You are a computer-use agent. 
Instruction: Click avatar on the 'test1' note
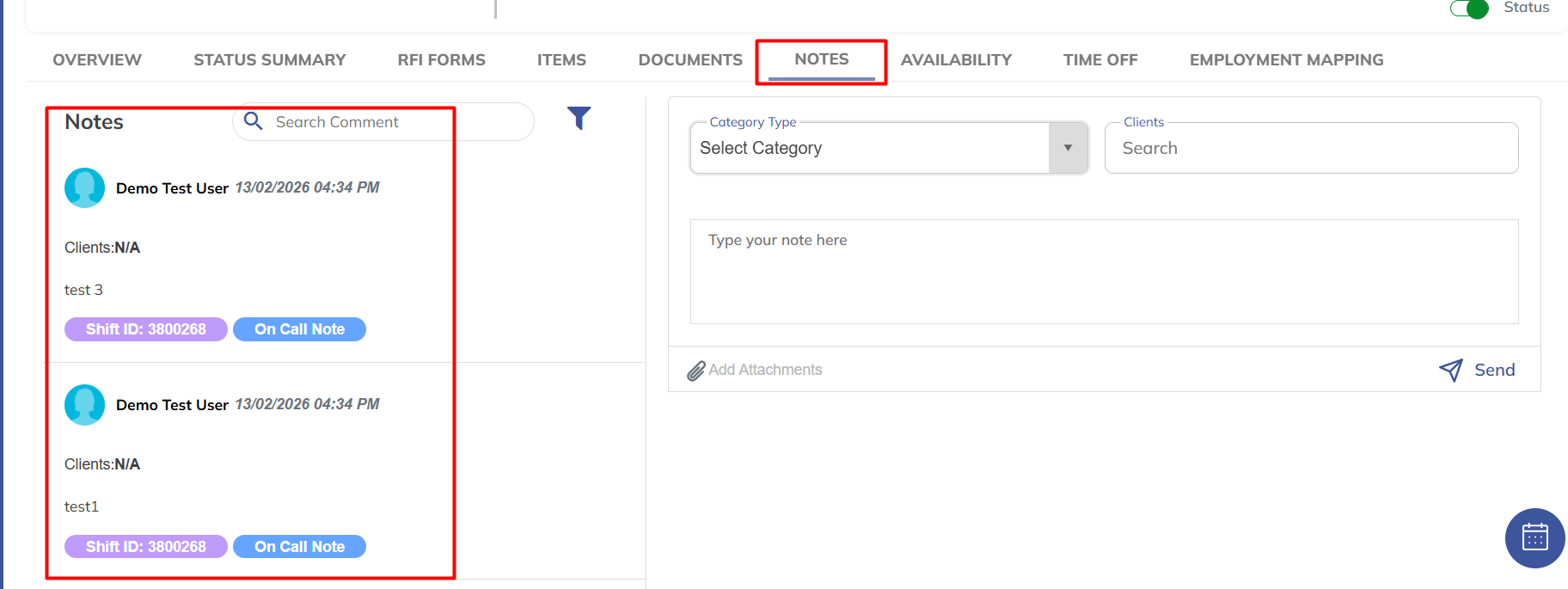(x=84, y=404)
